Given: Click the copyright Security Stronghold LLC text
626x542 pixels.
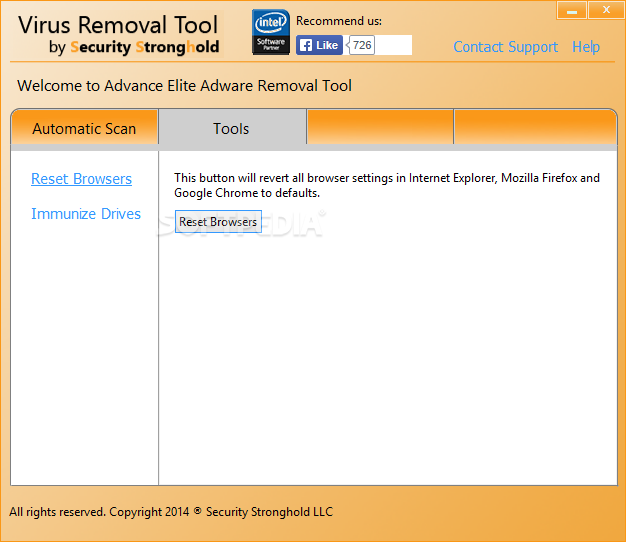Looking at the screenshot, I should pyautogui.click(x=171, y=512).
